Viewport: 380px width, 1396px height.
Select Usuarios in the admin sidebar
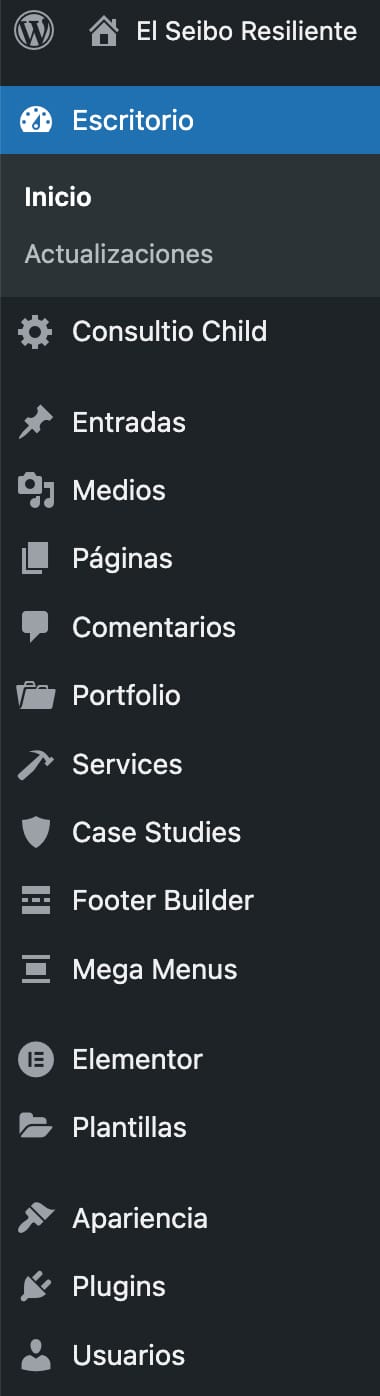190,1356
